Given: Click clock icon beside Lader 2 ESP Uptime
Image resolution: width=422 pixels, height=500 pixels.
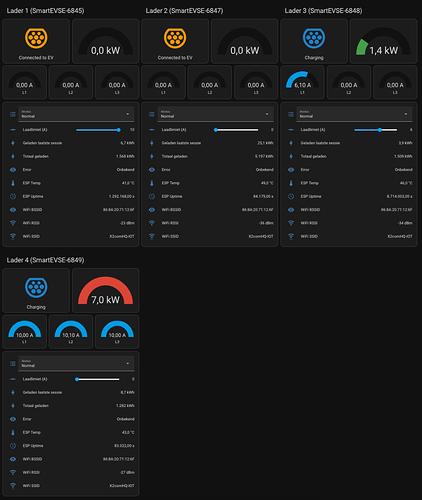Looking at the screenshot, I should (152, 196).
